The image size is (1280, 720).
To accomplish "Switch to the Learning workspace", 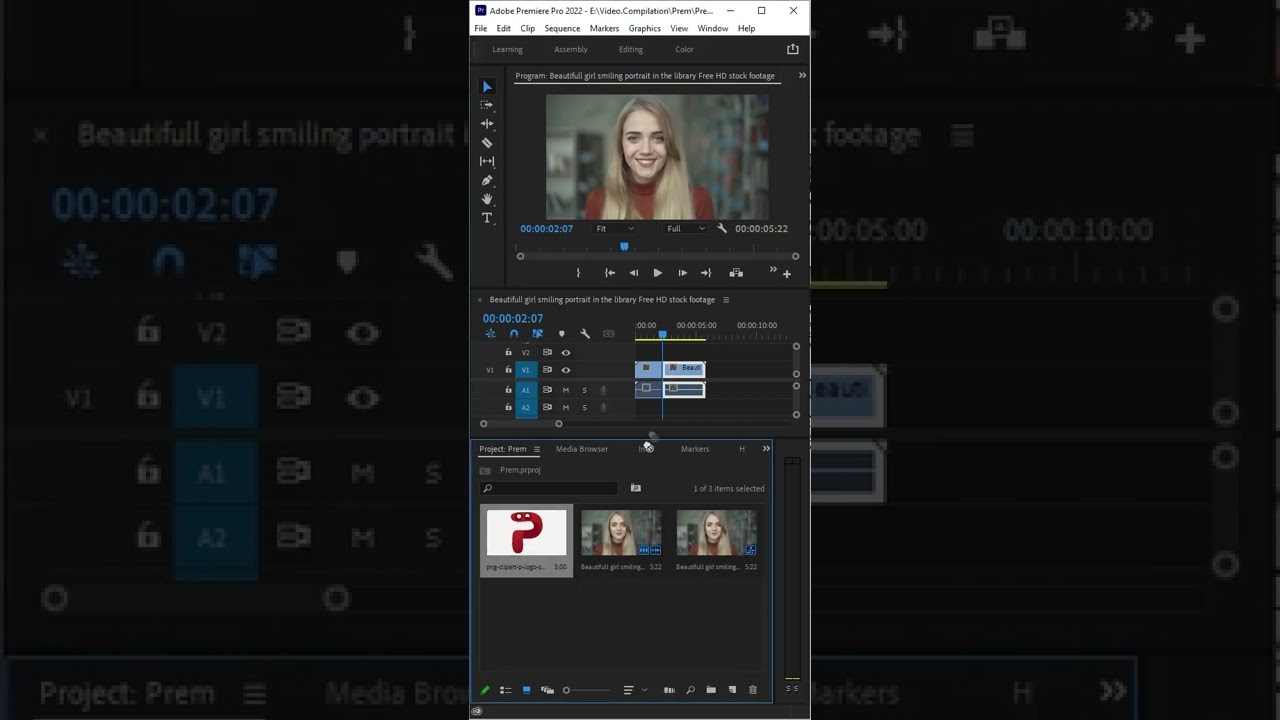I will click(507, 49).
